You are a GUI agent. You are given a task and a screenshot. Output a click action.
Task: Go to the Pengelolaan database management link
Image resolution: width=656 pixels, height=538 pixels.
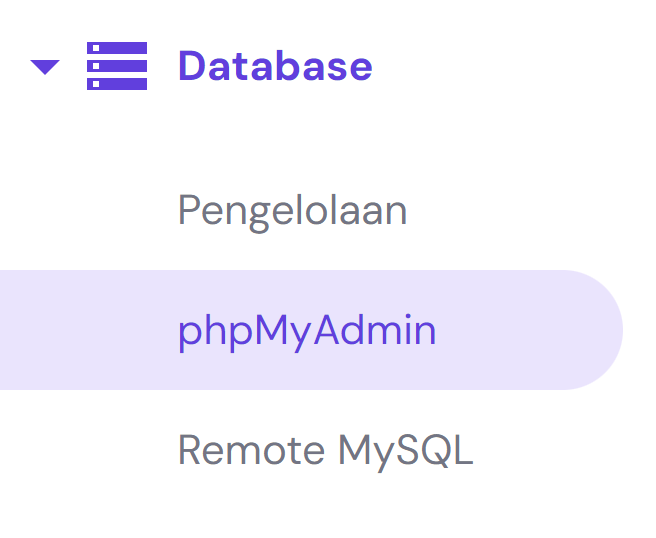click(292, 211)
